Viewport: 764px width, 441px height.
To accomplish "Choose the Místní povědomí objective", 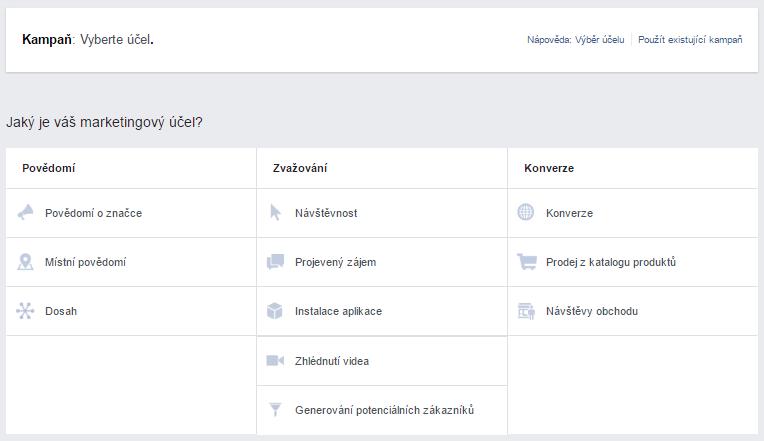I will click(x=131, y=262).
